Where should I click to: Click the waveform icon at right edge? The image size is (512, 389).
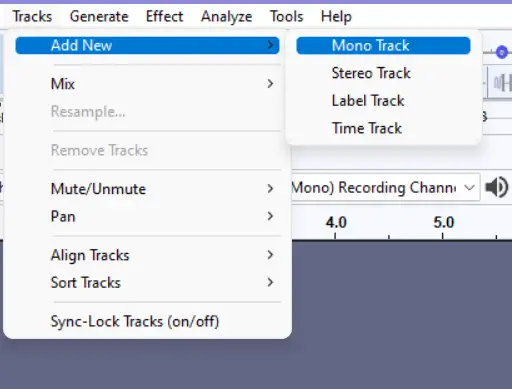click(x=503, y=83)
